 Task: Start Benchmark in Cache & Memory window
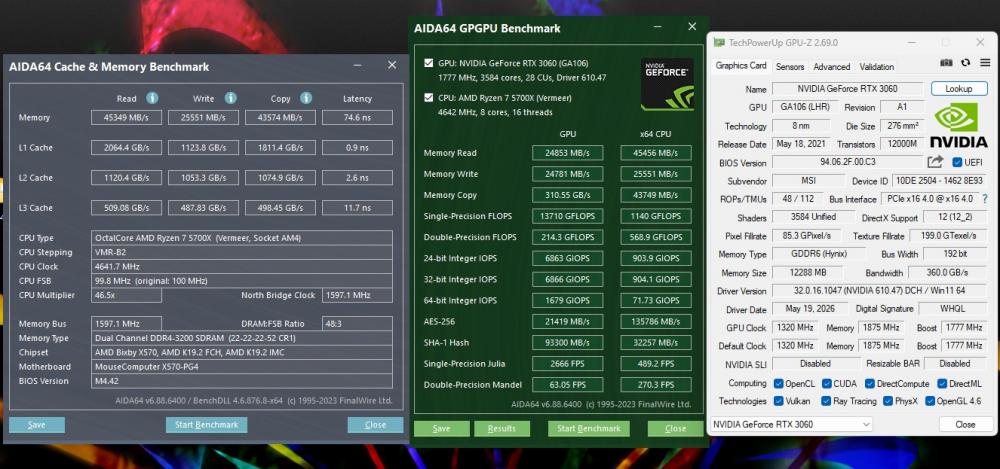tap(207, 425)
